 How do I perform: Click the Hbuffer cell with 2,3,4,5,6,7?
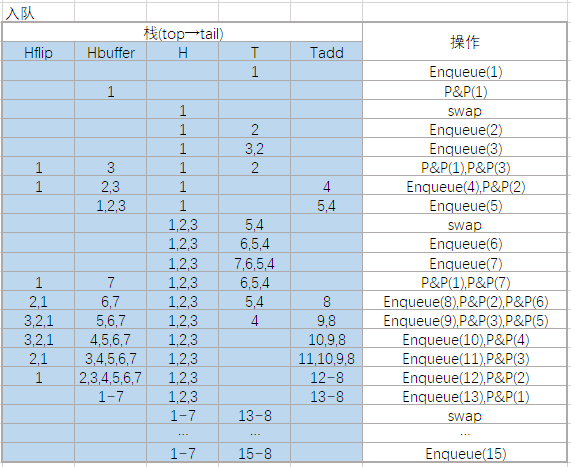110,377
